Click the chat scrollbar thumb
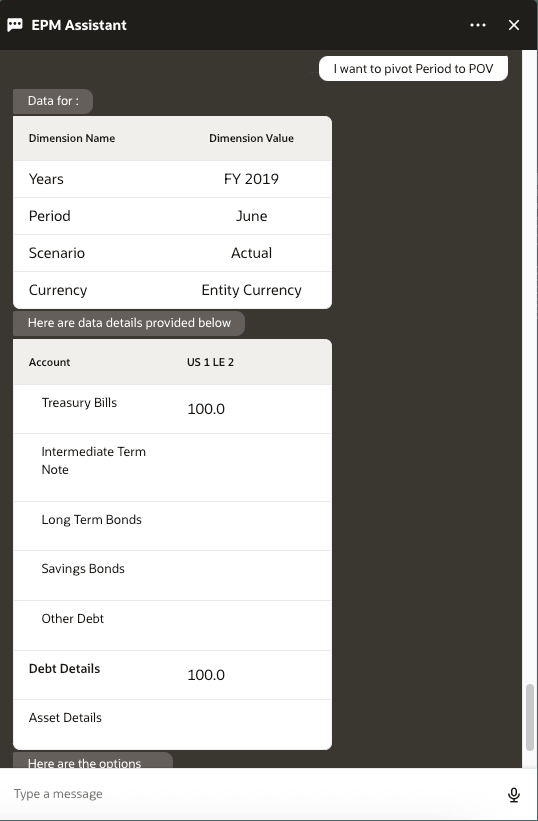 530,717
